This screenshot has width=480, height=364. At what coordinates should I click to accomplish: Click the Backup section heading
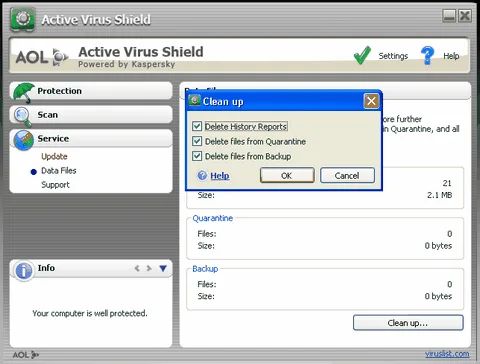pos(205,269)
